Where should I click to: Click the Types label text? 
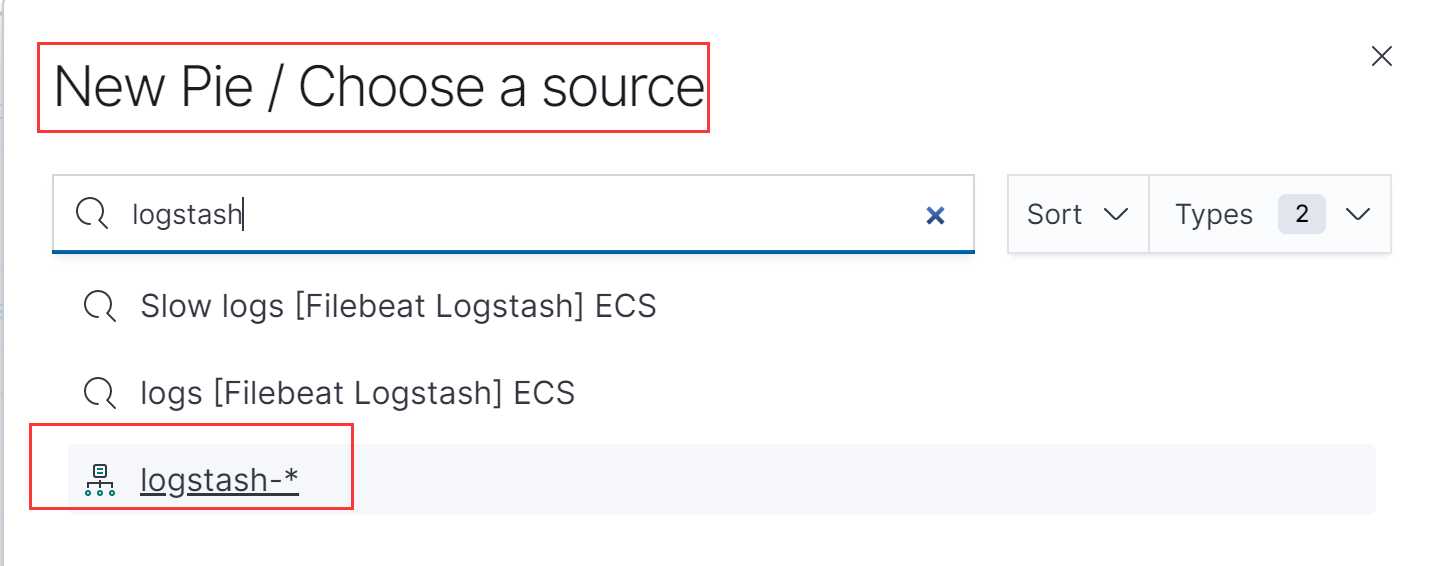[1214, 214]
